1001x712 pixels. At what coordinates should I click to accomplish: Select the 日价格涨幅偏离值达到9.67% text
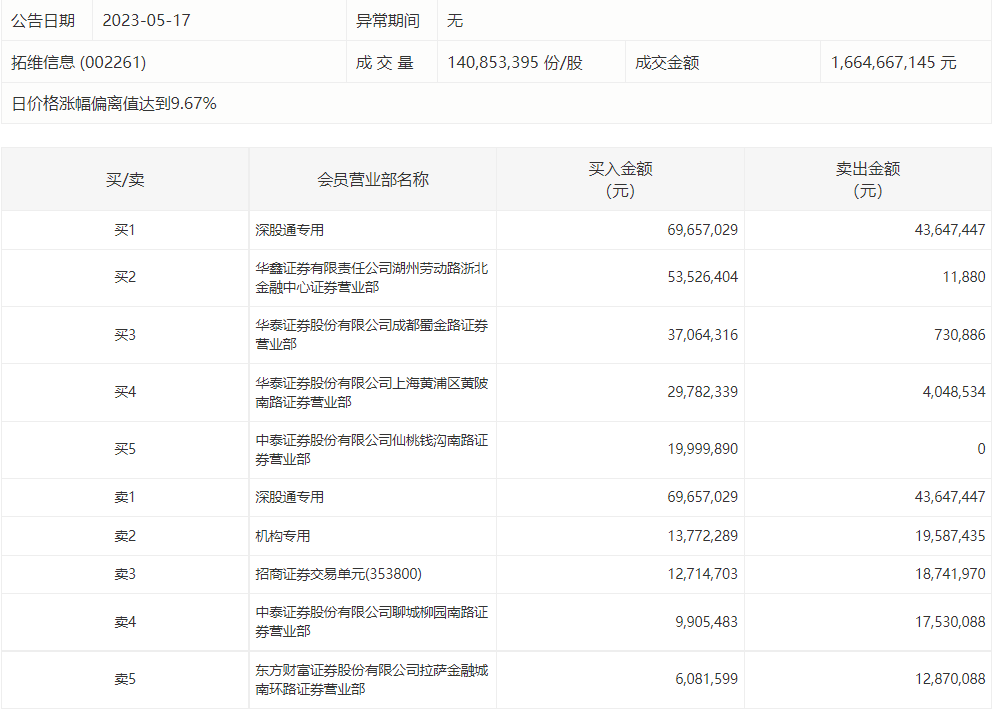114,103
